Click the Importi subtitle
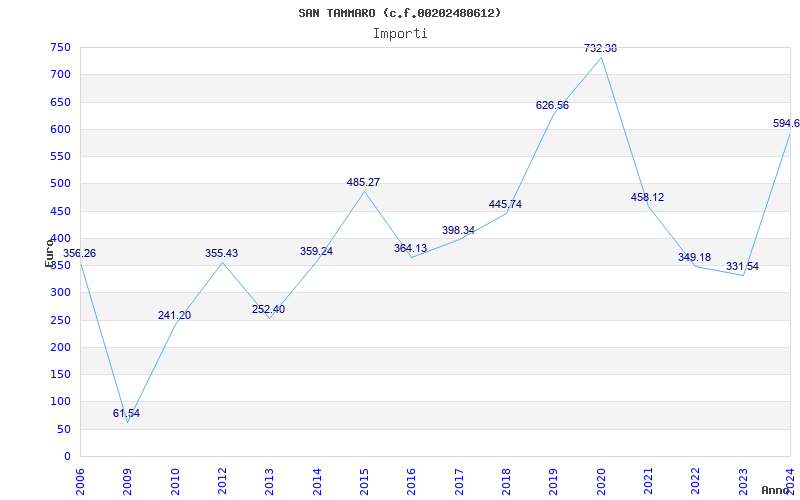Viewport: 800px width, 500px height. pyautogui.click(x=399, y=34)
